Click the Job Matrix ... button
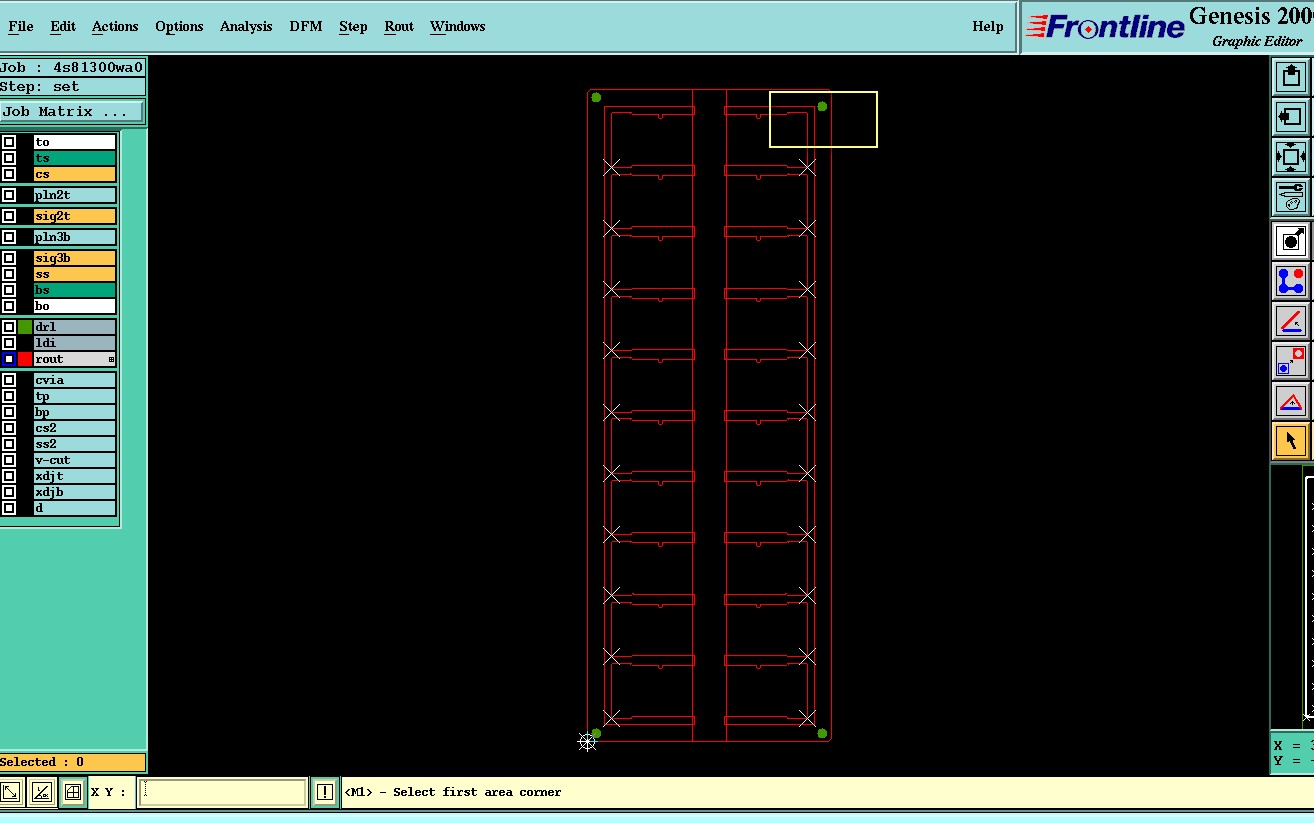The height and width of the screenshot is (823, 1314). (72, 111)
